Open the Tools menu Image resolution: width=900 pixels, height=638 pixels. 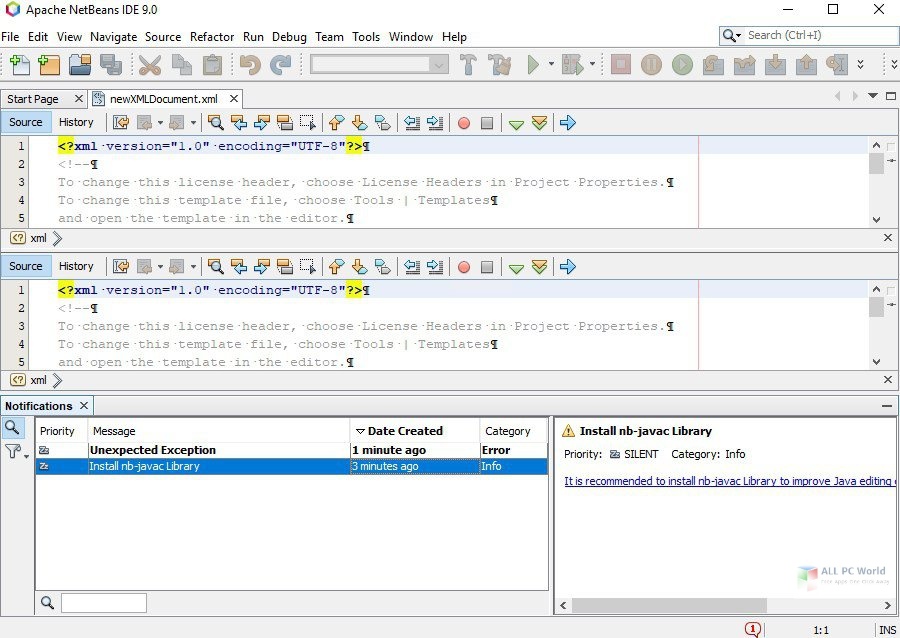[x=366, y=37]
